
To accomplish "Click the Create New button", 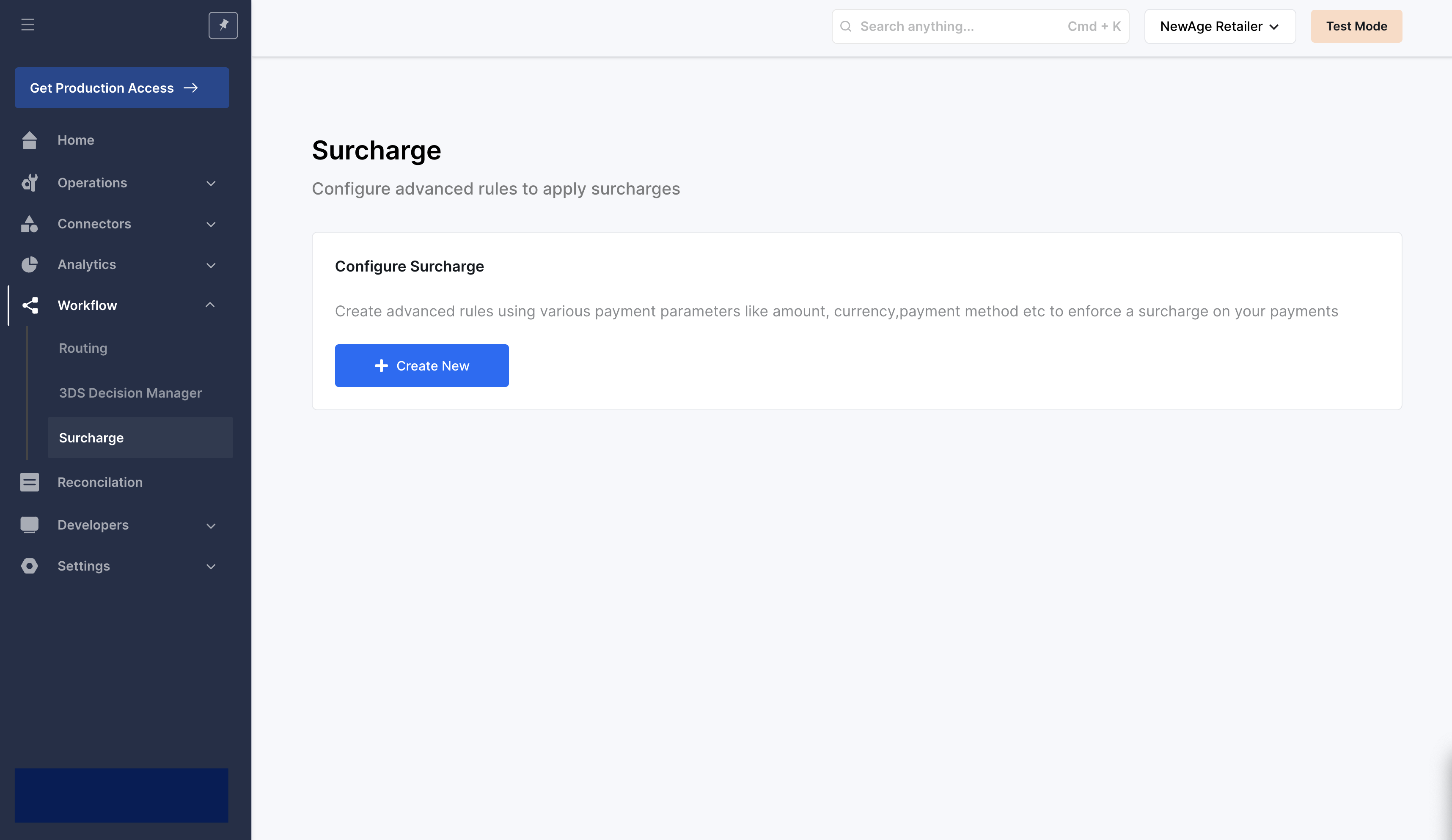I will 421,366.
